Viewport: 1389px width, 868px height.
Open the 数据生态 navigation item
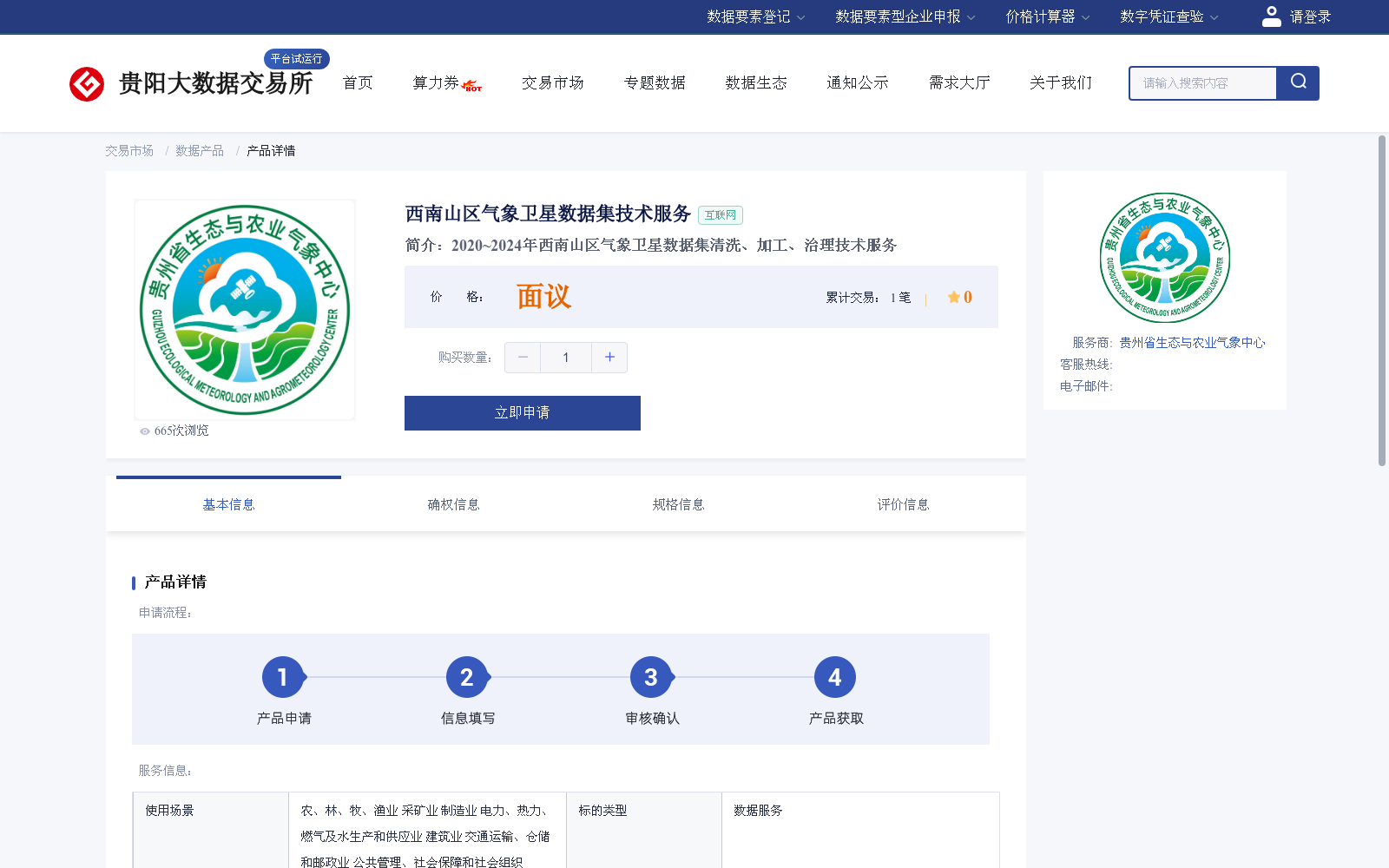pos(756,83)
